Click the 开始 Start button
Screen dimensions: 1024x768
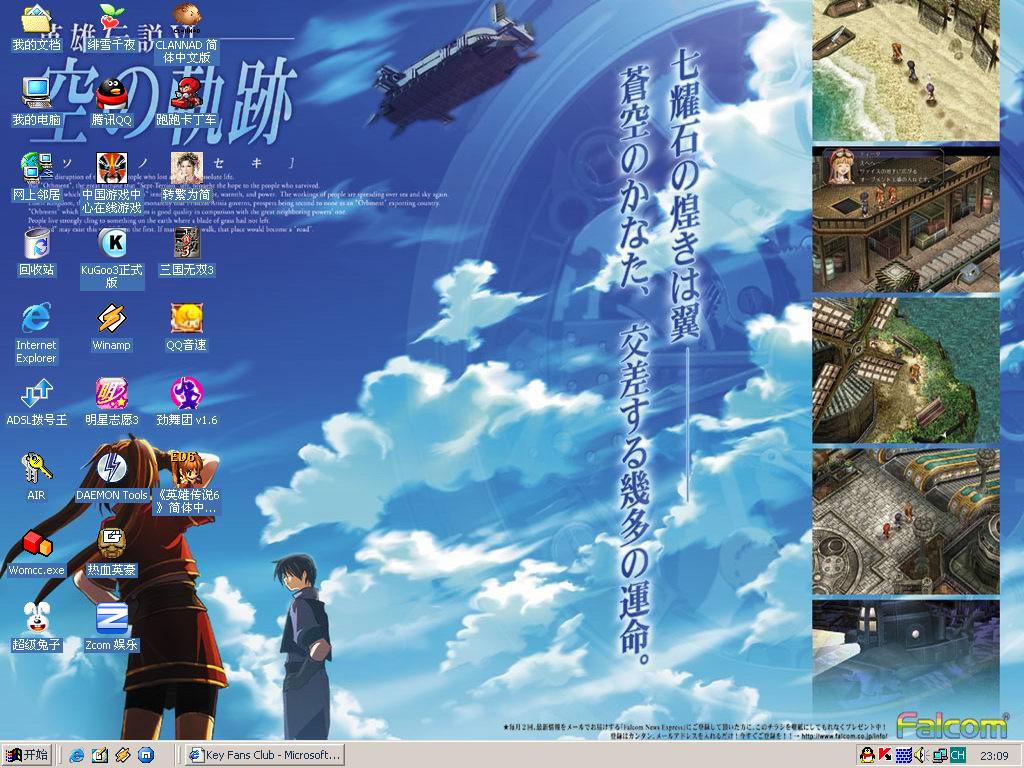(27, 755)
